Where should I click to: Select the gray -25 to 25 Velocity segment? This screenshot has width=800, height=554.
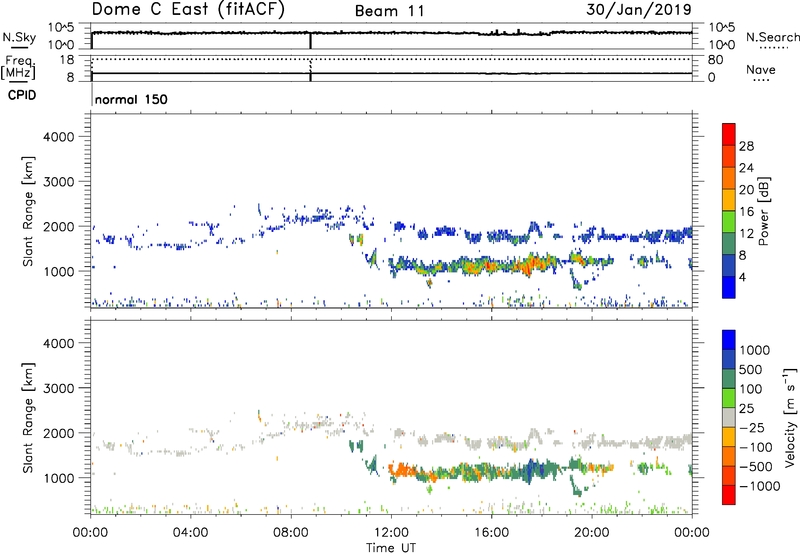pyautogui.click(x=729, y=417)
